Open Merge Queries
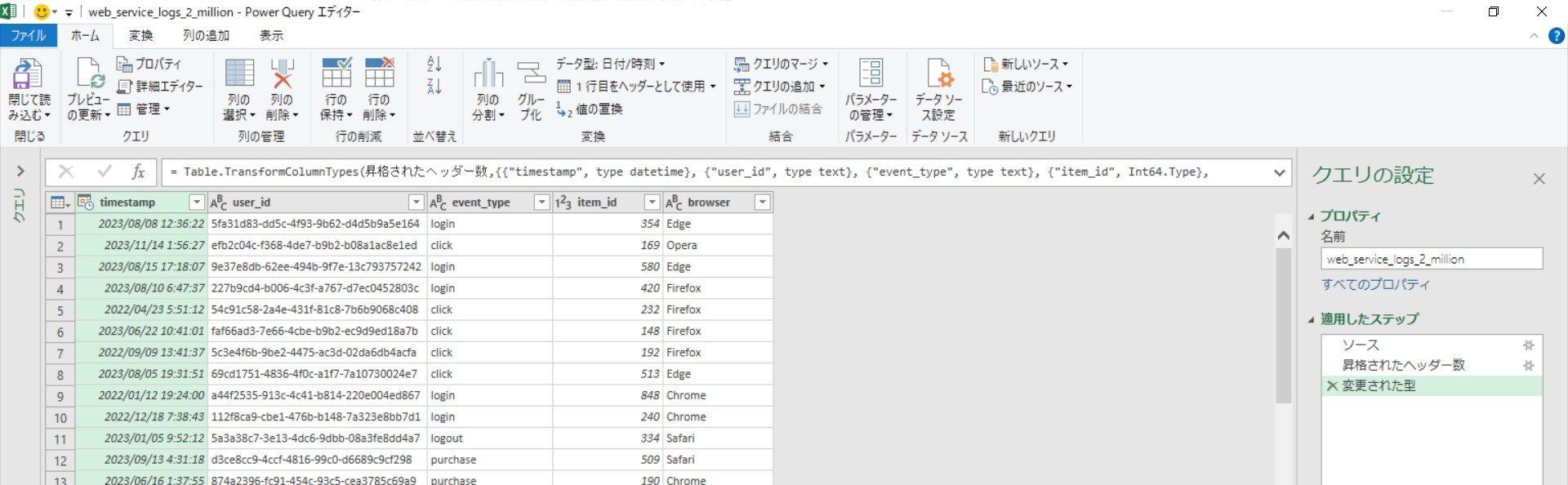The image size is (1568, 485). click(781, 64)
